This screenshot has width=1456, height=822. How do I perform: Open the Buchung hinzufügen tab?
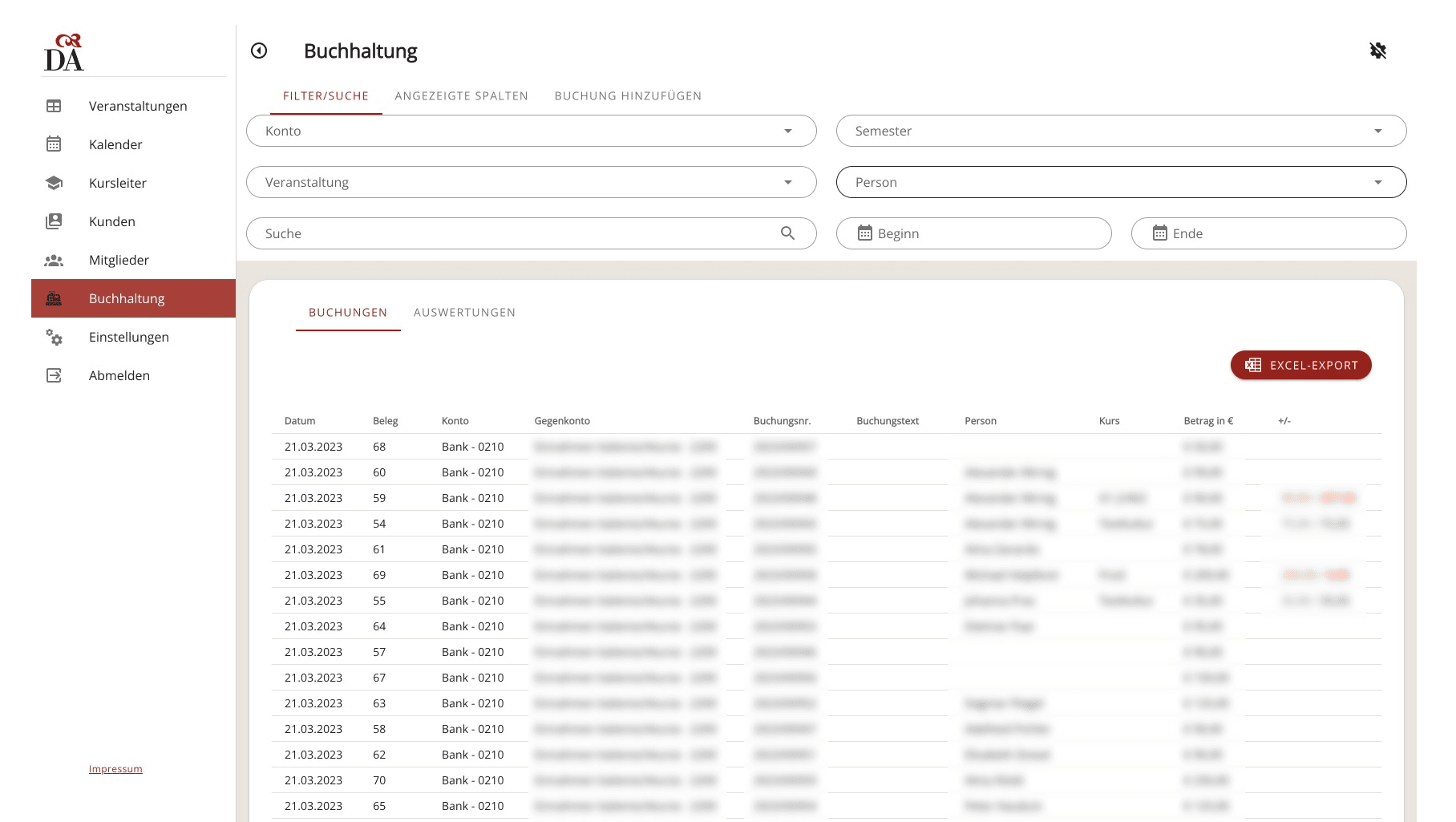[x=628, y=96]
